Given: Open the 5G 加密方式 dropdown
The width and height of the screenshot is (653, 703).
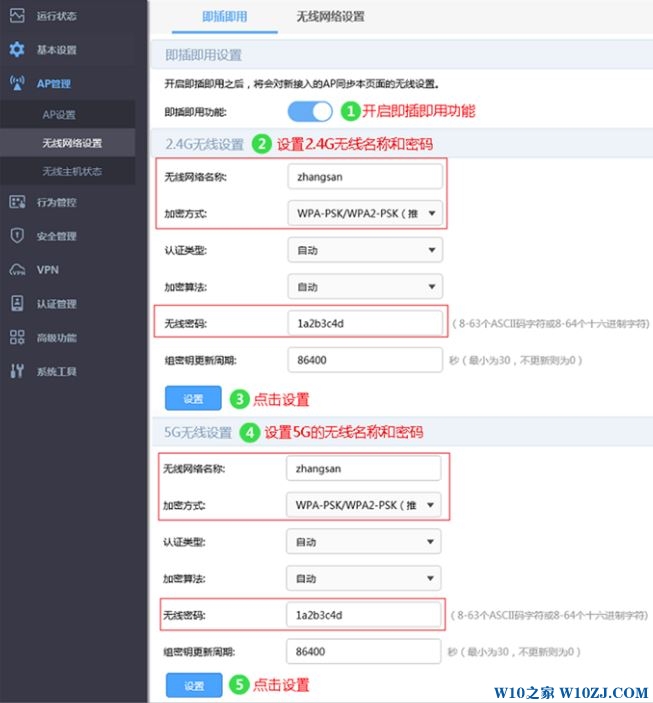Looking at the screenshot, I should [x=364, y=505].
